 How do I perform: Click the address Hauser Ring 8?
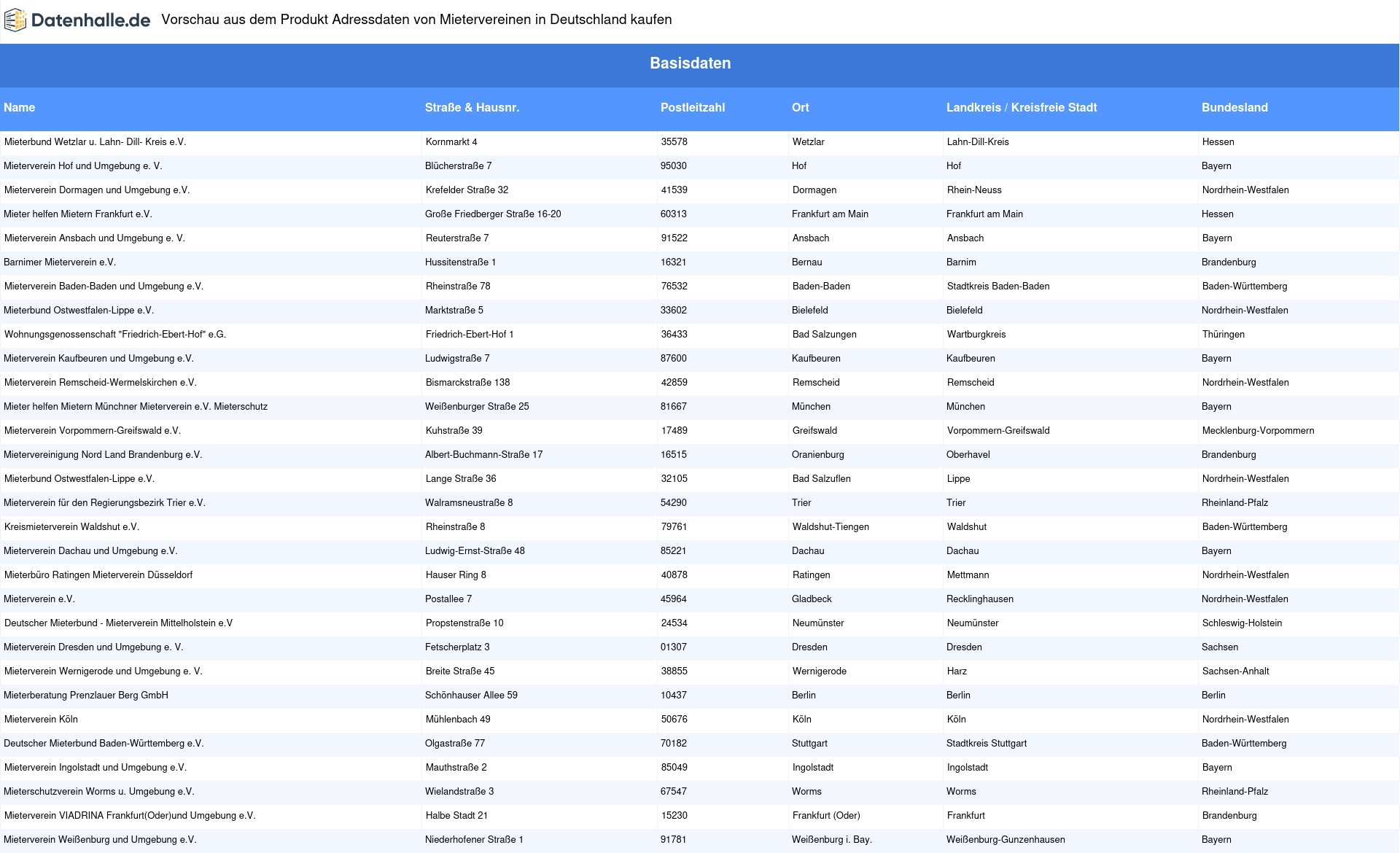pos(455,575)
